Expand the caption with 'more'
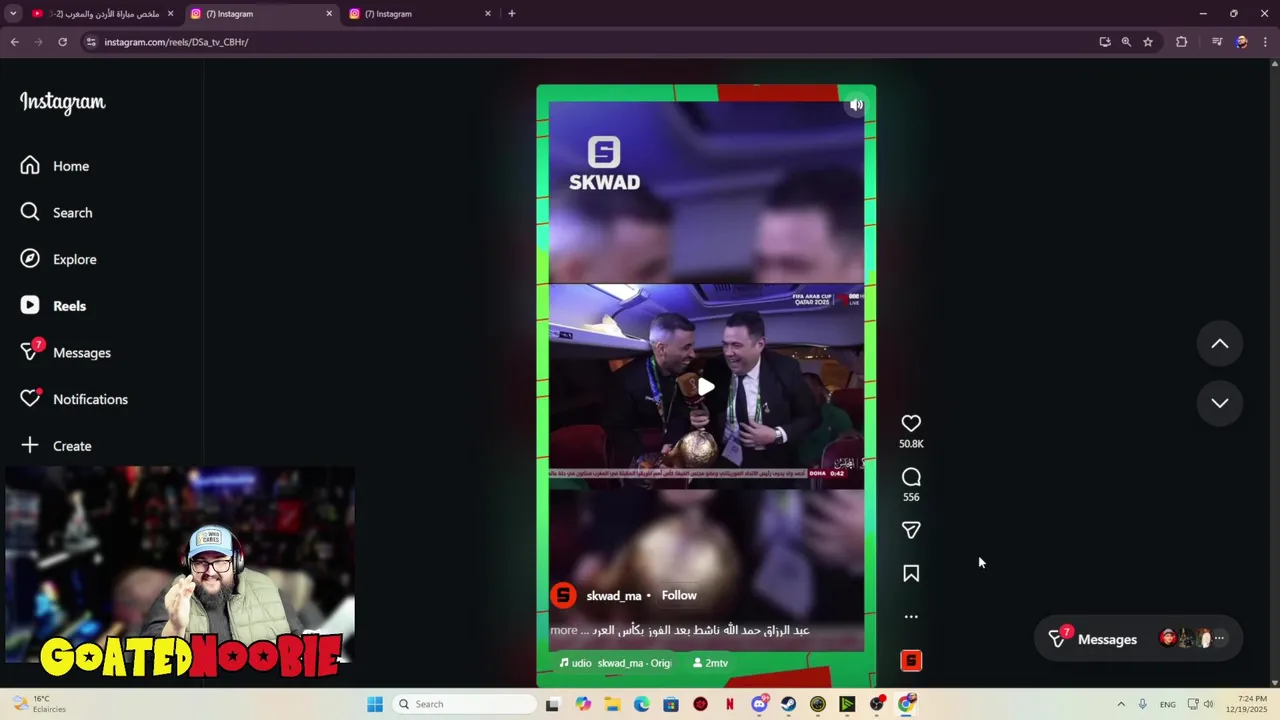This screenshot has height=720, width=1280. click(563, 630)
